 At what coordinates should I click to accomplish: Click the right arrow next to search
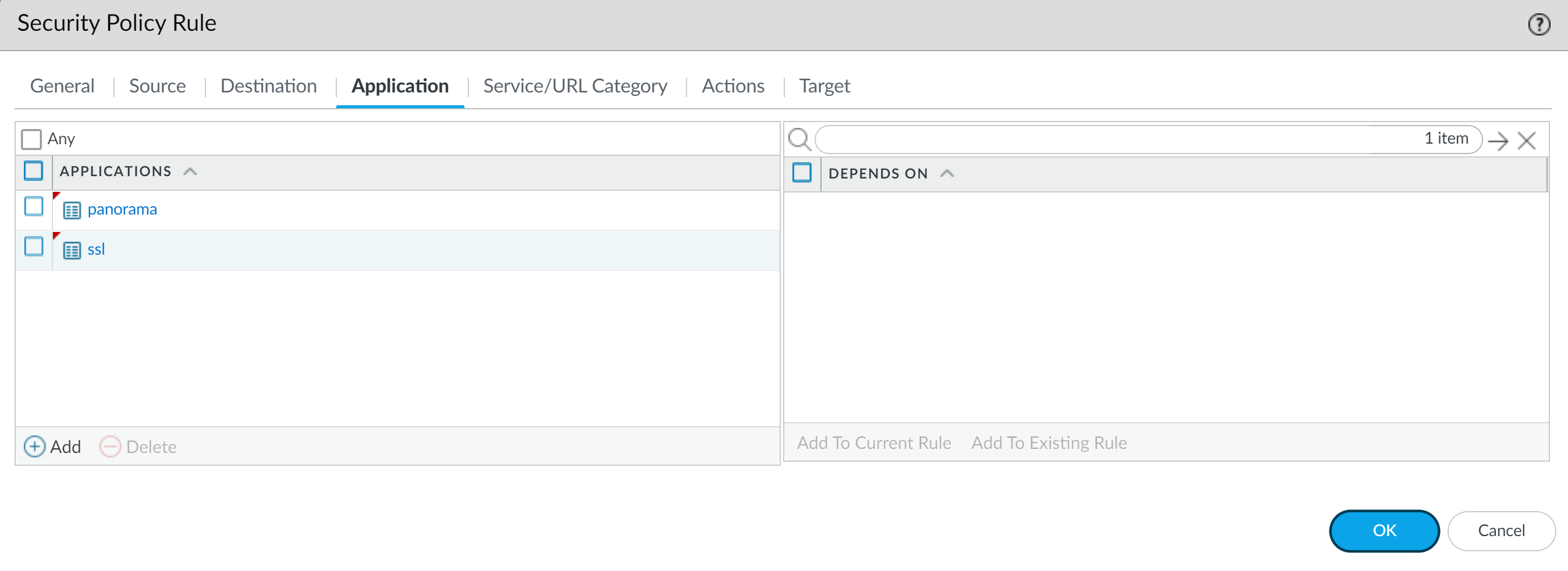click(x=1497, y=141)
